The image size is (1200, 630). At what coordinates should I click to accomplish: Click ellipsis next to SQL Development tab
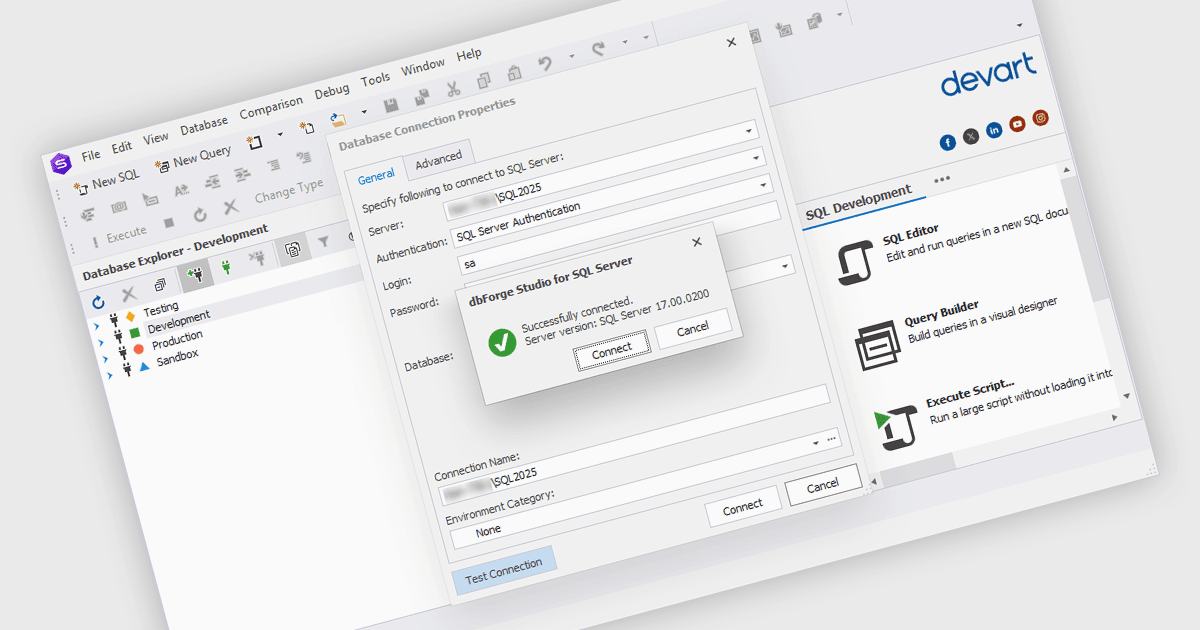click(x=942, y=179)
